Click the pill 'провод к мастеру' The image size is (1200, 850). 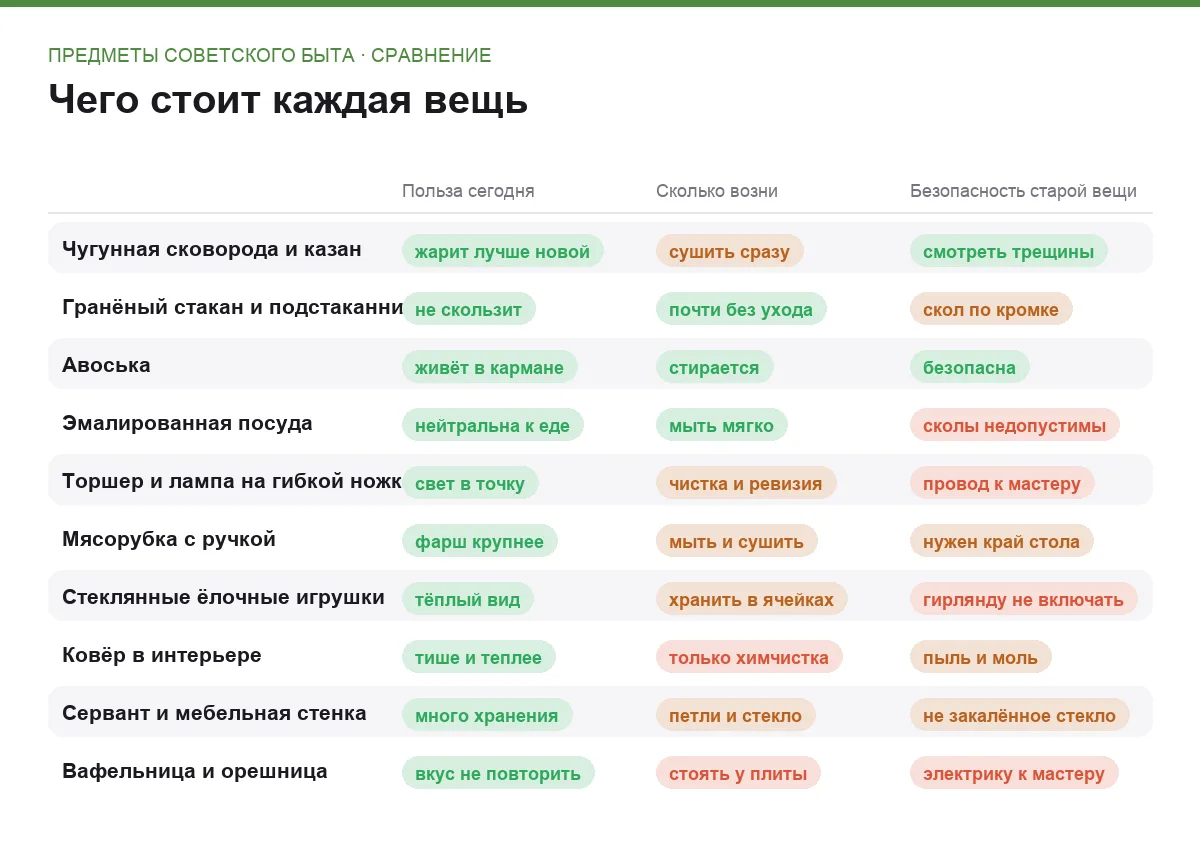[1002, 483]
